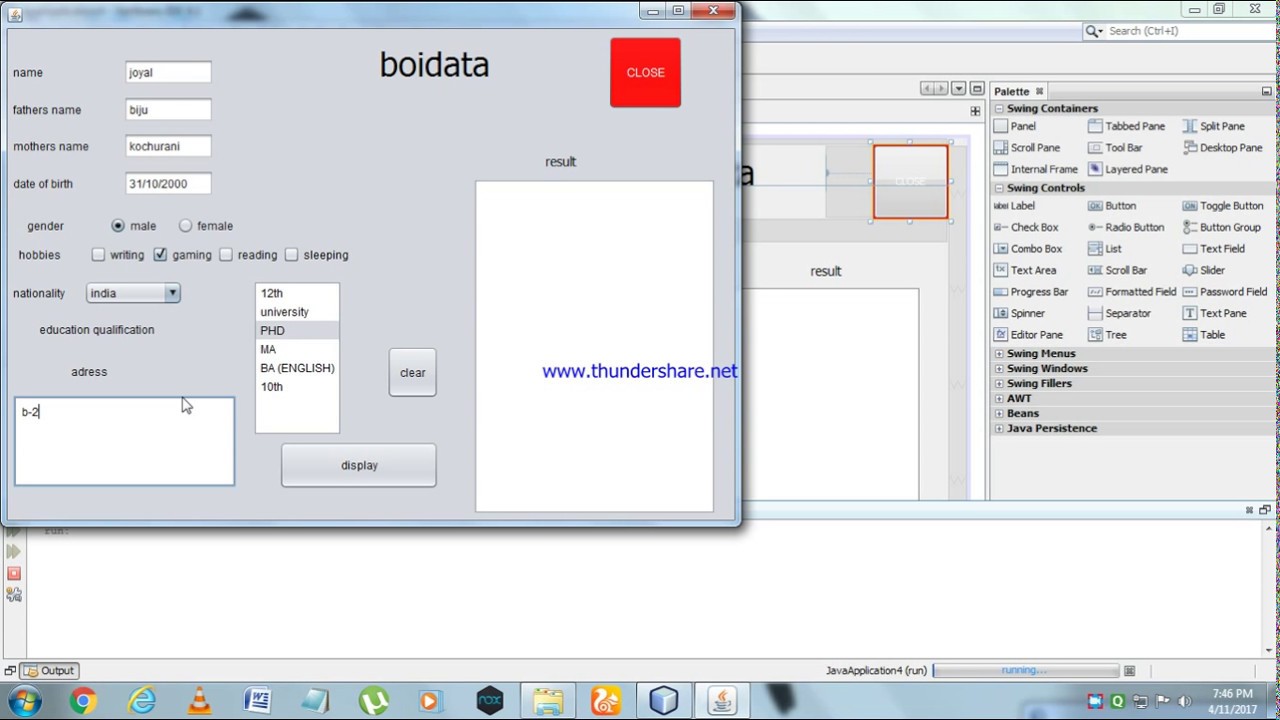The image size is (1280, 720).
Task: Expand the Swing Menus palette section
Action: coord(999,354)
